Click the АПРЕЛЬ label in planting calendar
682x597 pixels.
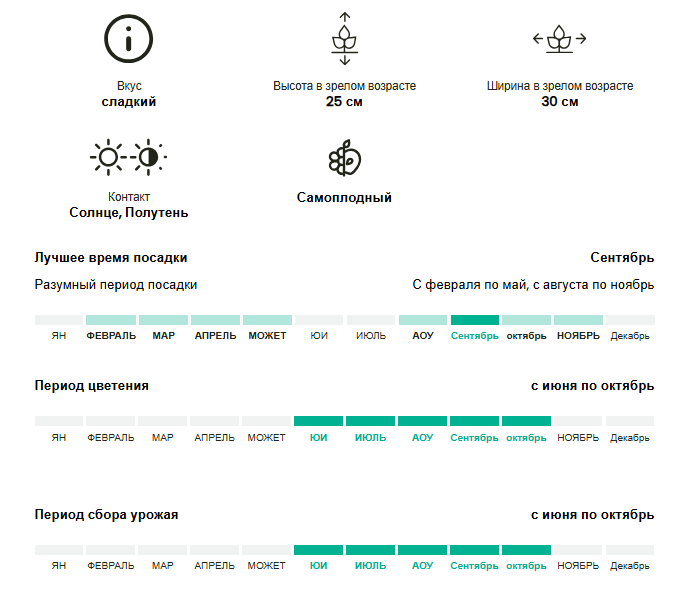pyautogui.click(x=215, y=336)
